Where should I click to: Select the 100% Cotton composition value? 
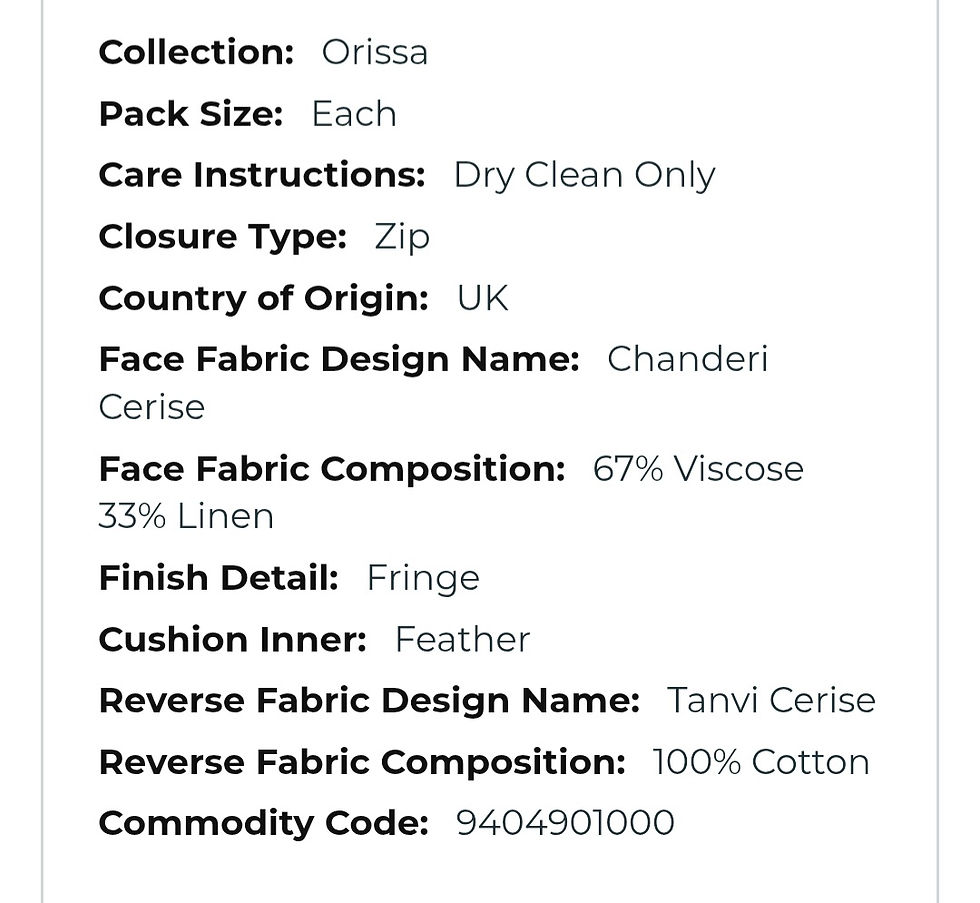[761, 762]
